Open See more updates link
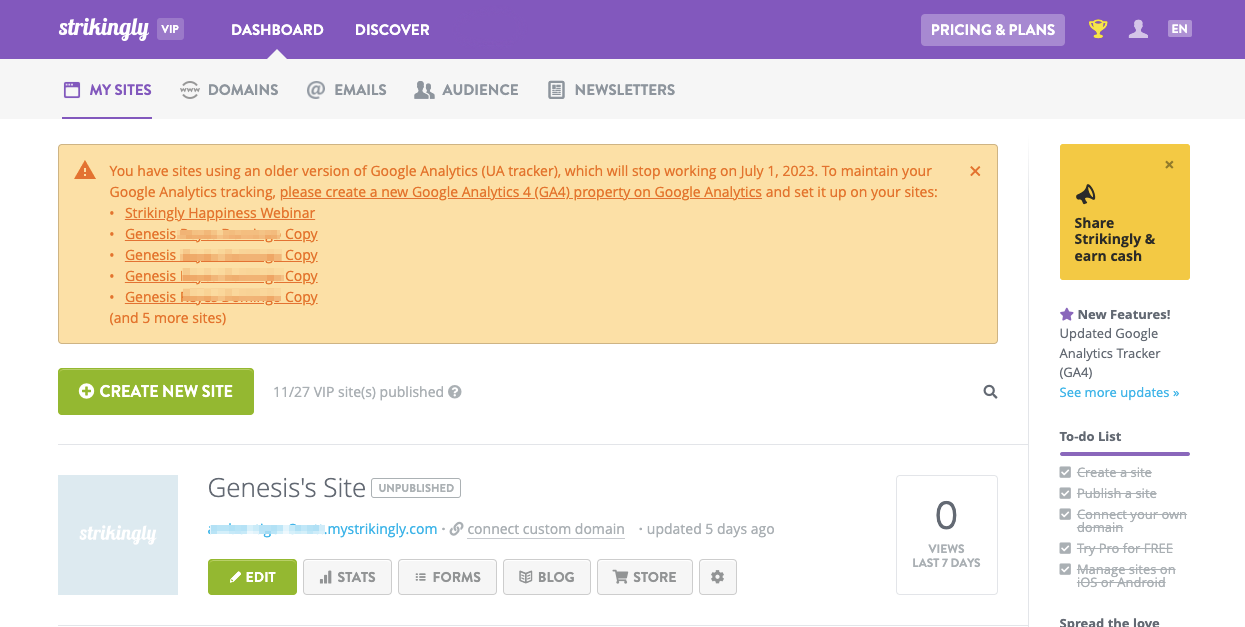1245x627 pixels. [1119, 393]
